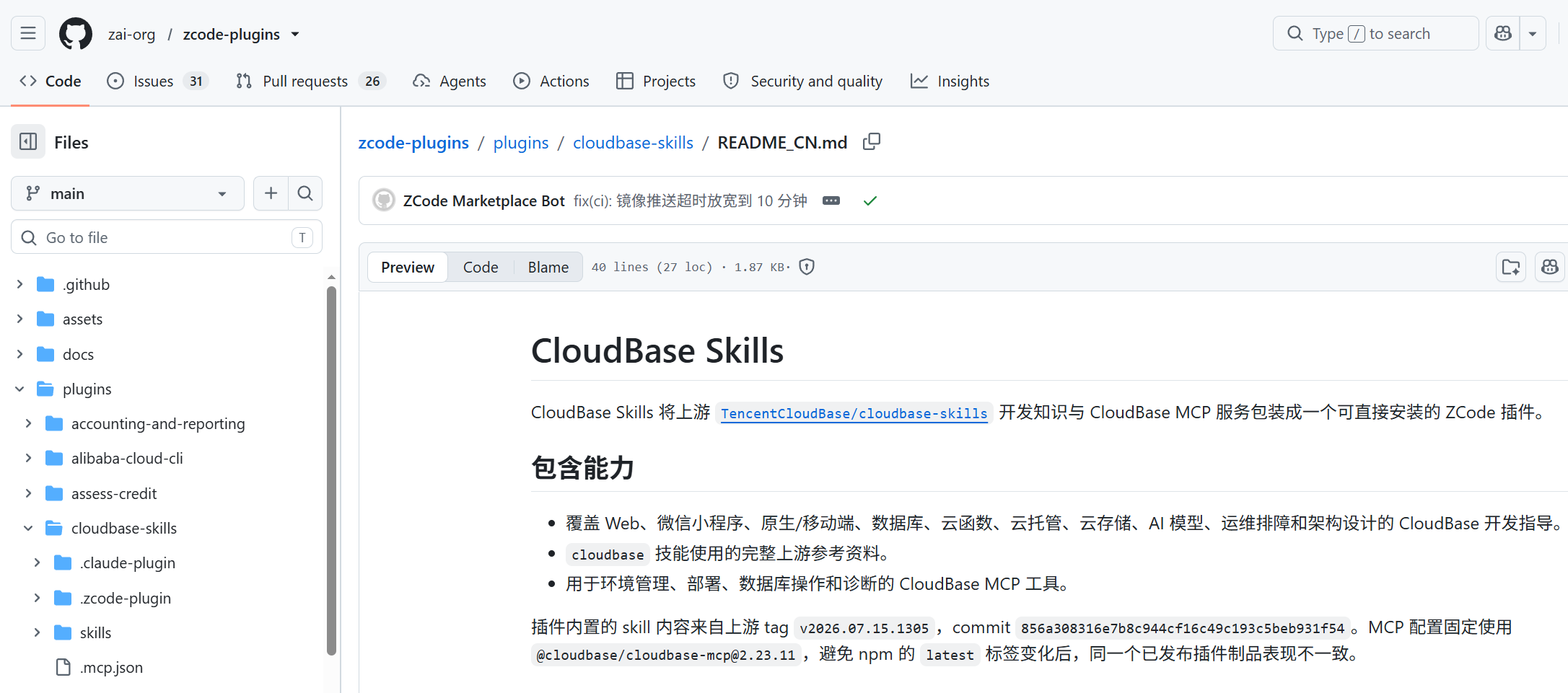
Task: Open the .mcp.json file
Action: click(x=111, y=667)
